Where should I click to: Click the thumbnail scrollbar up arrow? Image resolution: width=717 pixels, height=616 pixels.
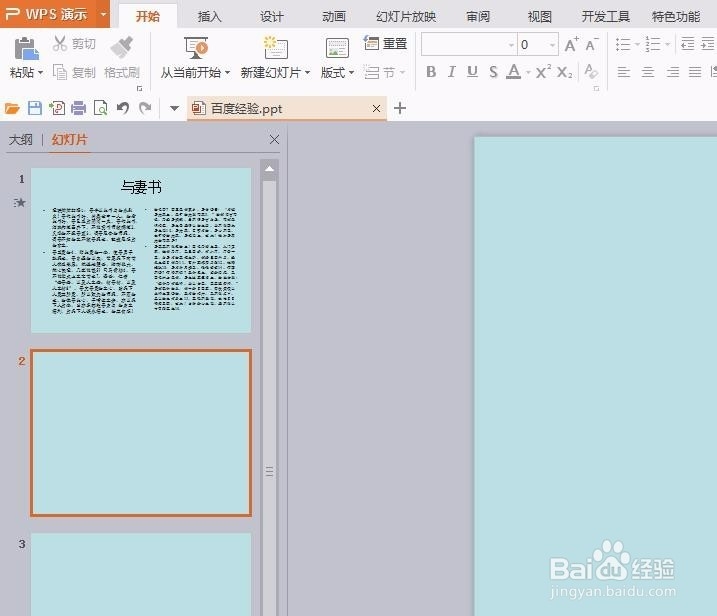[270, 170]
